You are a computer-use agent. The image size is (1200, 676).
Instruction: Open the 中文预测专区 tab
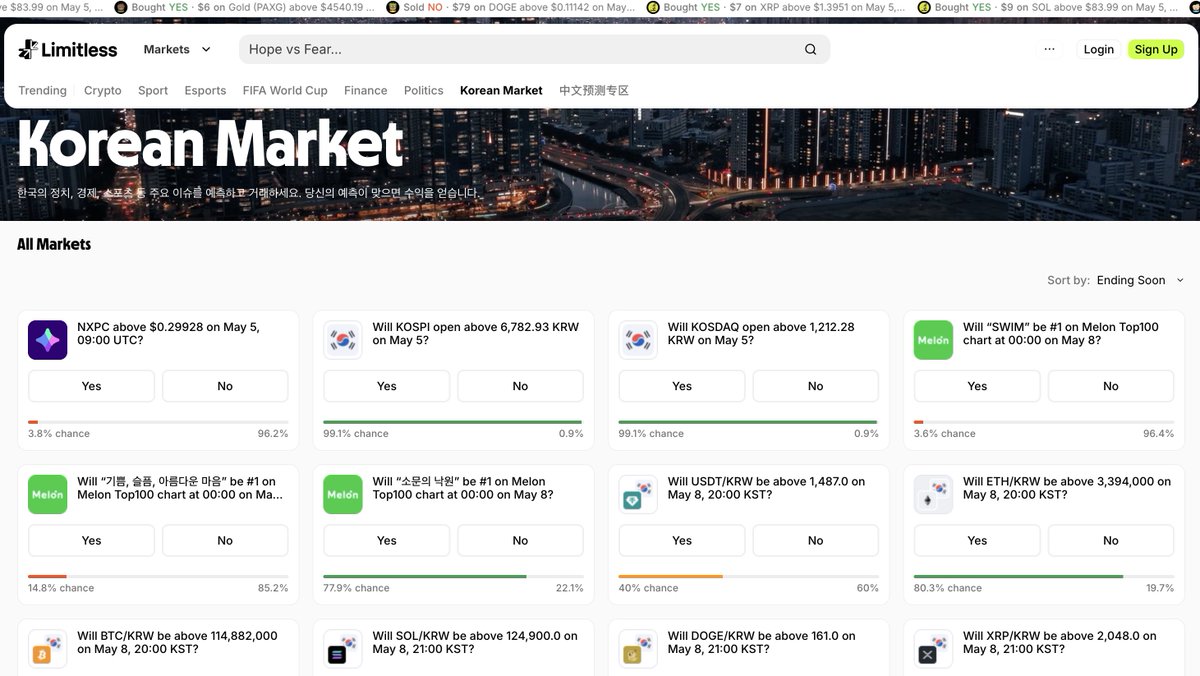(x=594, y=90)
